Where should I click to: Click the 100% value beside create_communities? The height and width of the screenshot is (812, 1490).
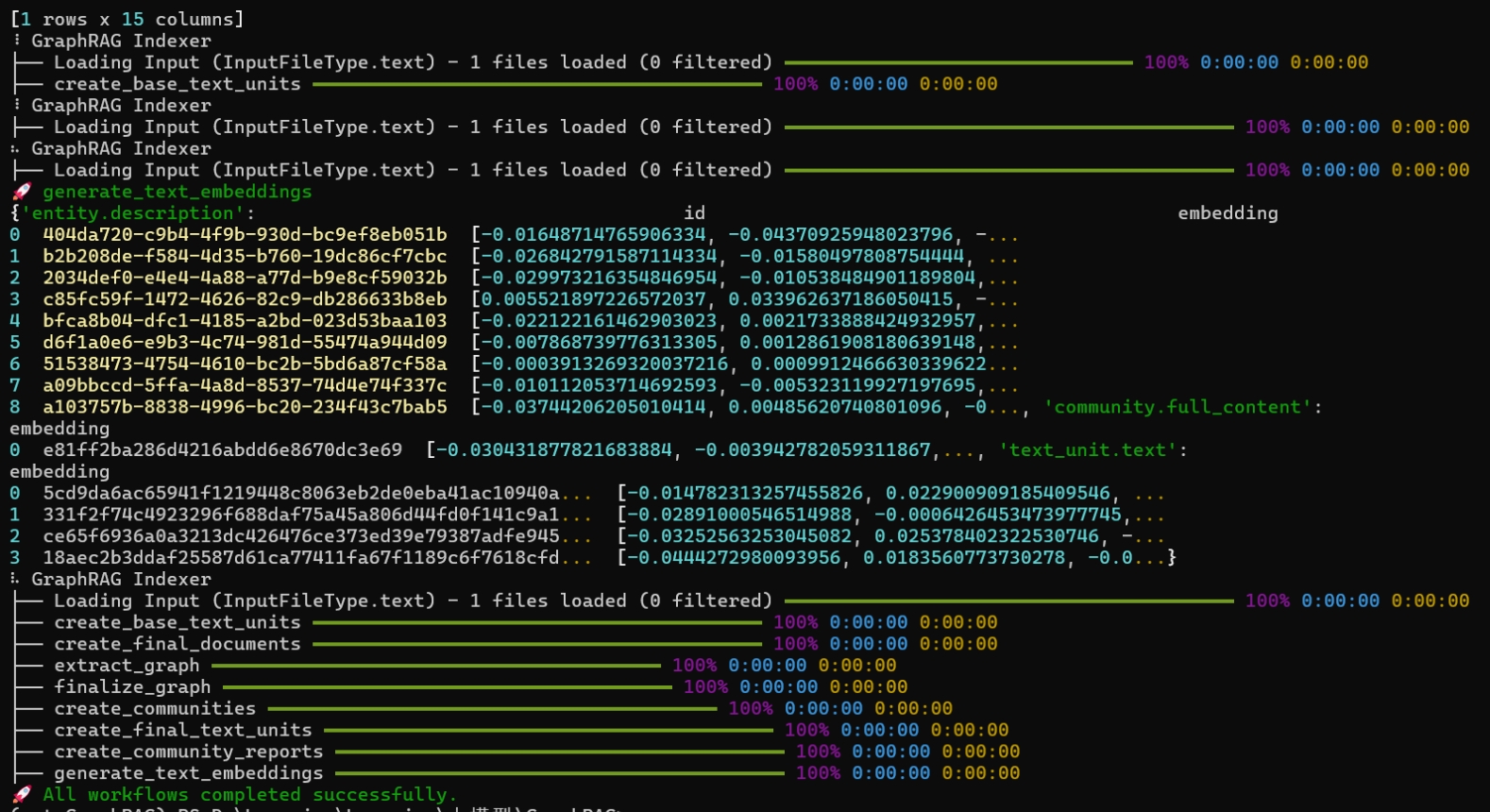751,708
